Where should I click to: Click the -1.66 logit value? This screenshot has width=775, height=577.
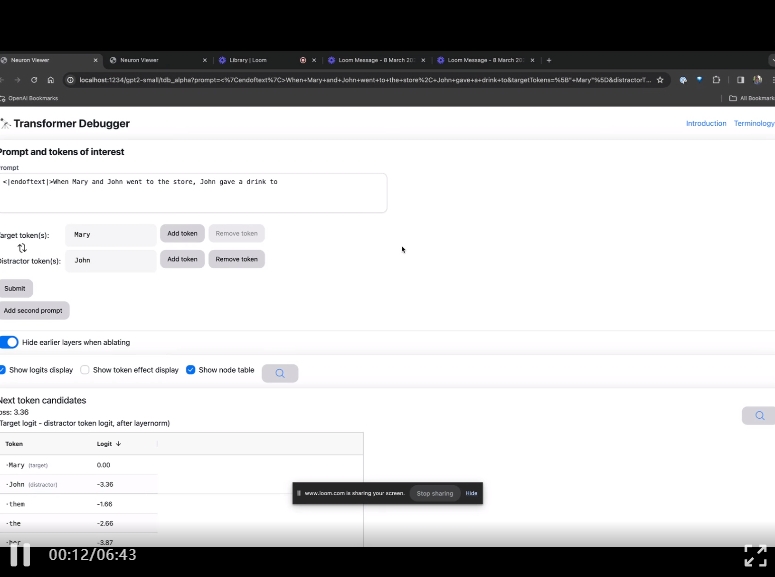(x=104, y=504)
